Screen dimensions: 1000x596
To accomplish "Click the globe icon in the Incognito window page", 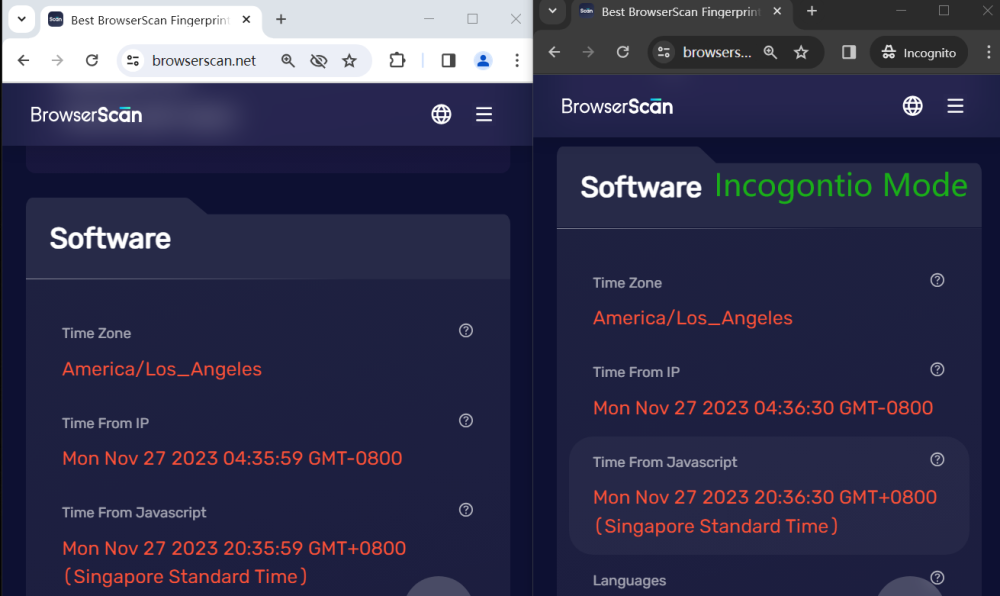I will [x=913, y=106].
